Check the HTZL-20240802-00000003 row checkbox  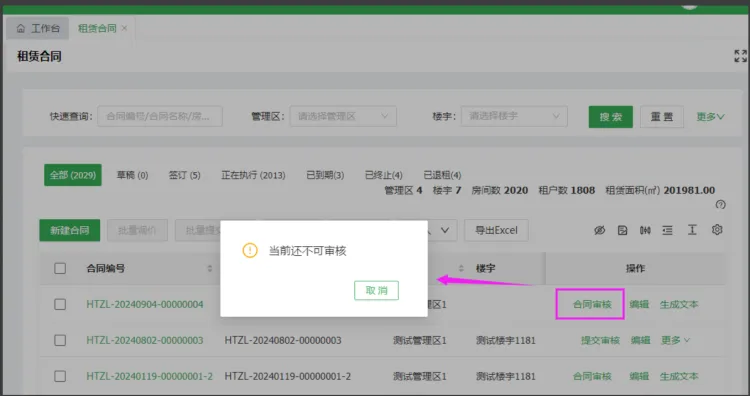pos(60,340)
